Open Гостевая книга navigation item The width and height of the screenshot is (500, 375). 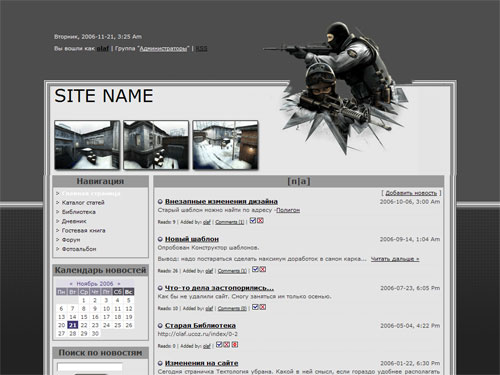click(84, 230)
